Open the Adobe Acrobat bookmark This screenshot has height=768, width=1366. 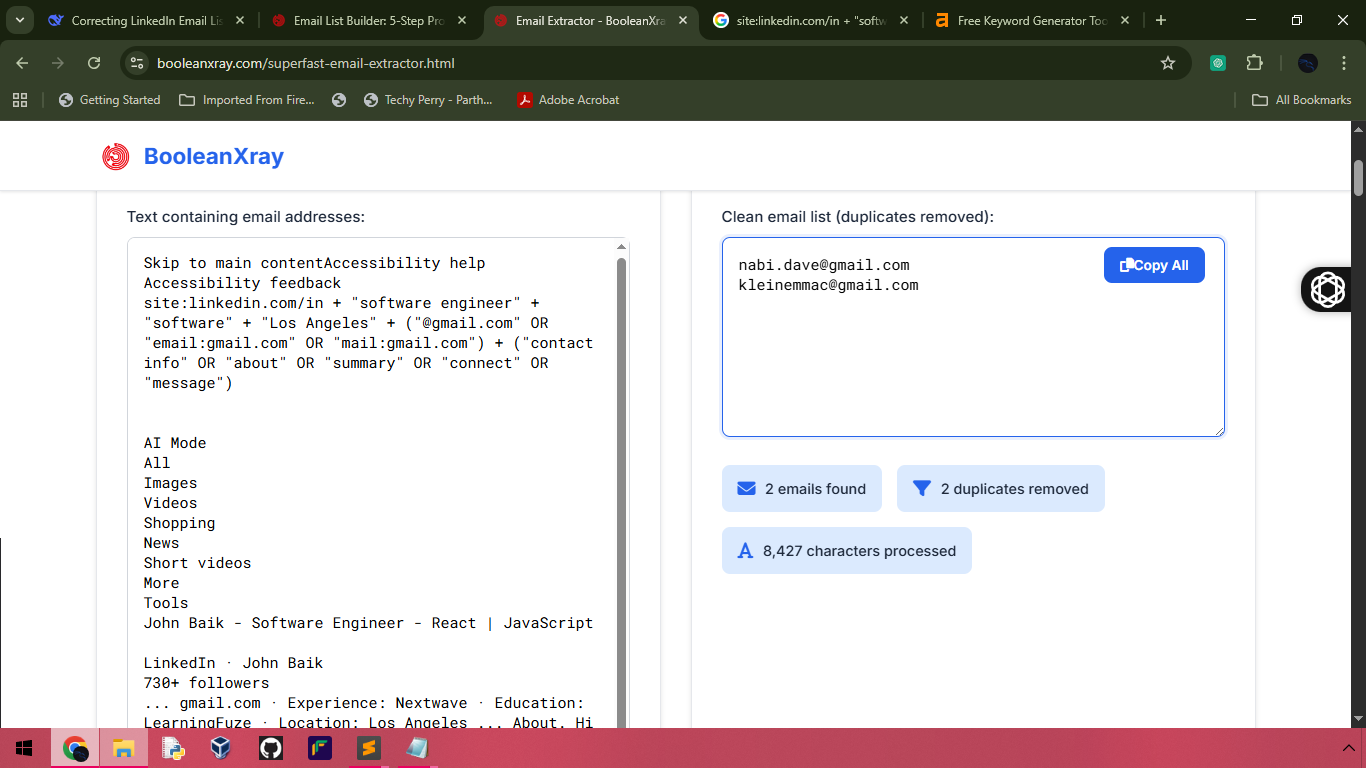[568, 100]
